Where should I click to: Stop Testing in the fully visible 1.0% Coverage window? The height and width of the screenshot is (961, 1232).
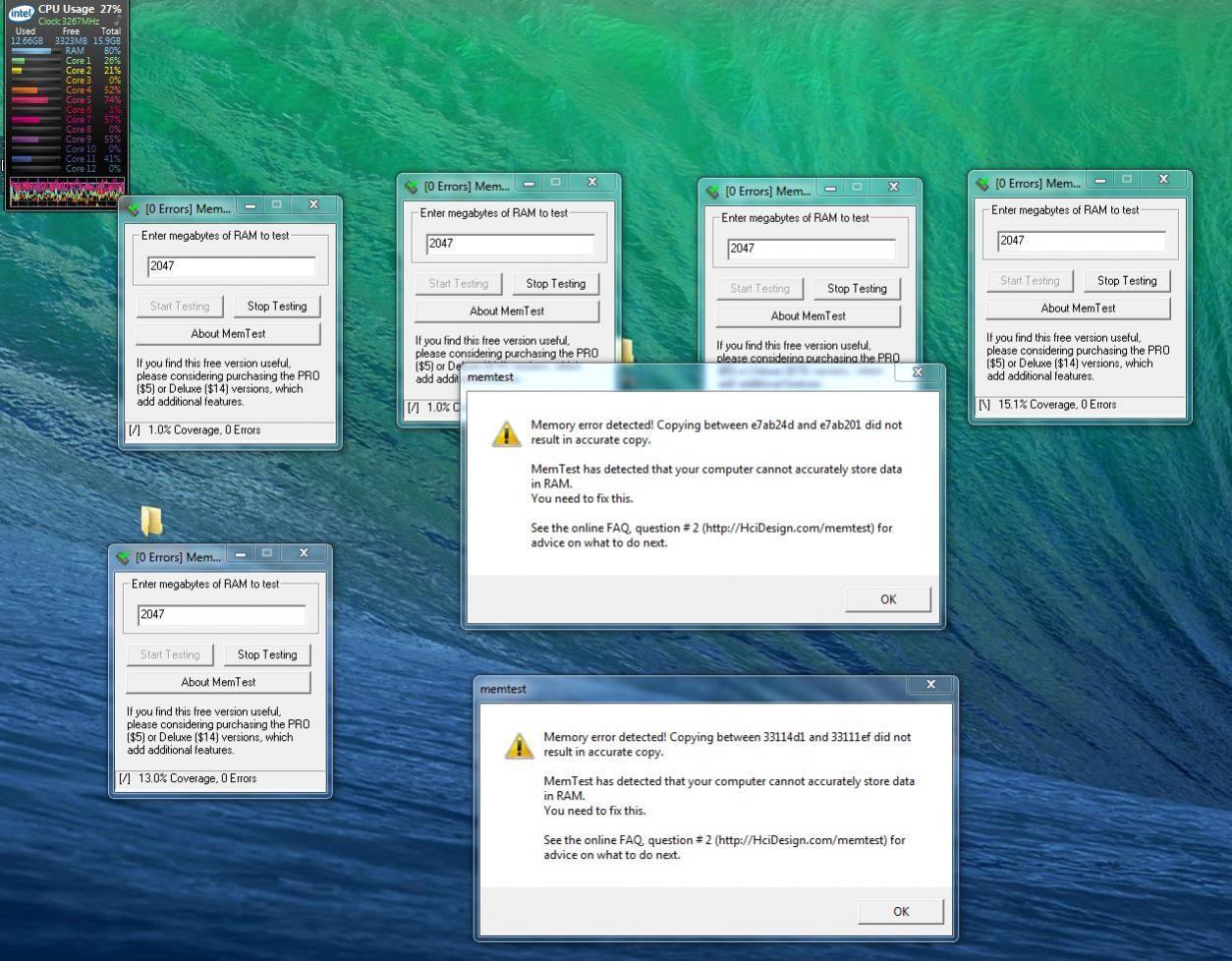tap(277, 306)
